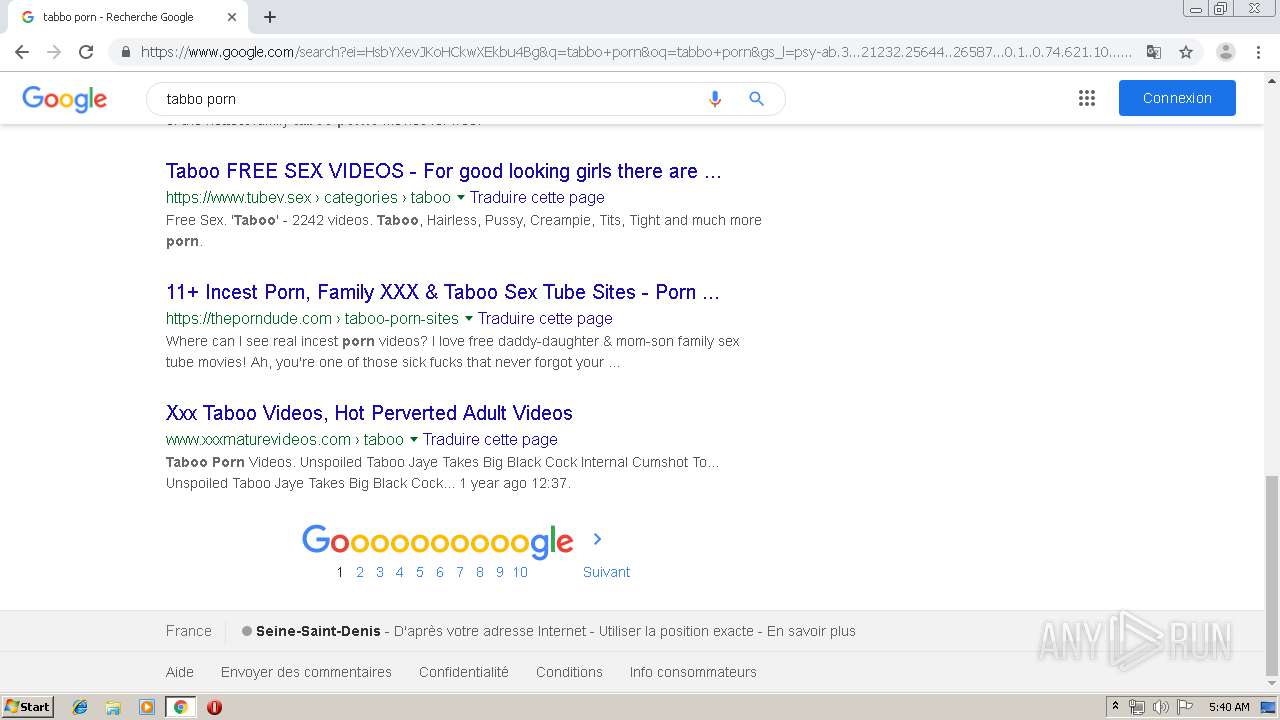This screenshot has width=1280, height=720.
Task: Click the page vertical scrollbar thumb
Action: (x=1272, y=575)
